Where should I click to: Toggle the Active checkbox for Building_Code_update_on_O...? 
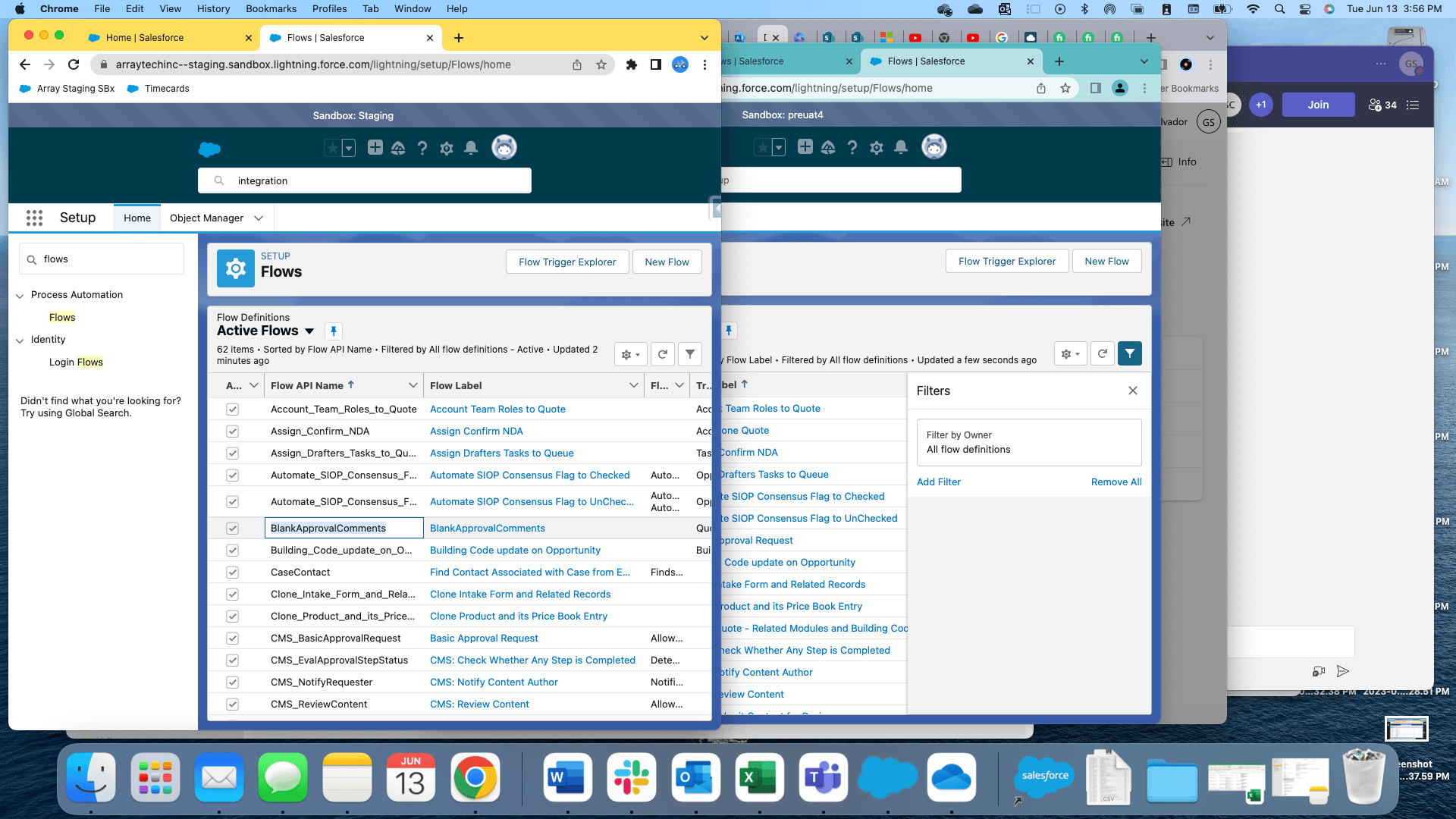(x=233, y=551)
